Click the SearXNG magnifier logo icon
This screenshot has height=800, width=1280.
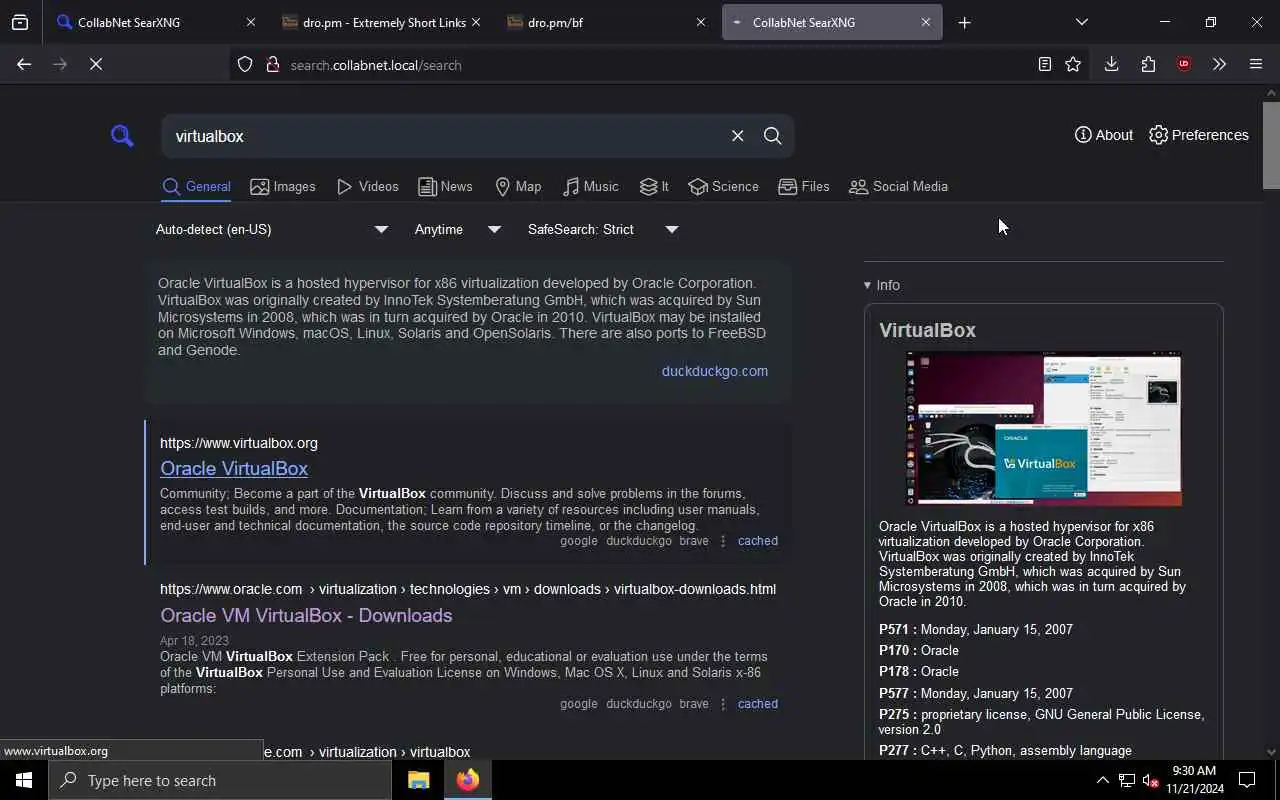point(122,136)
